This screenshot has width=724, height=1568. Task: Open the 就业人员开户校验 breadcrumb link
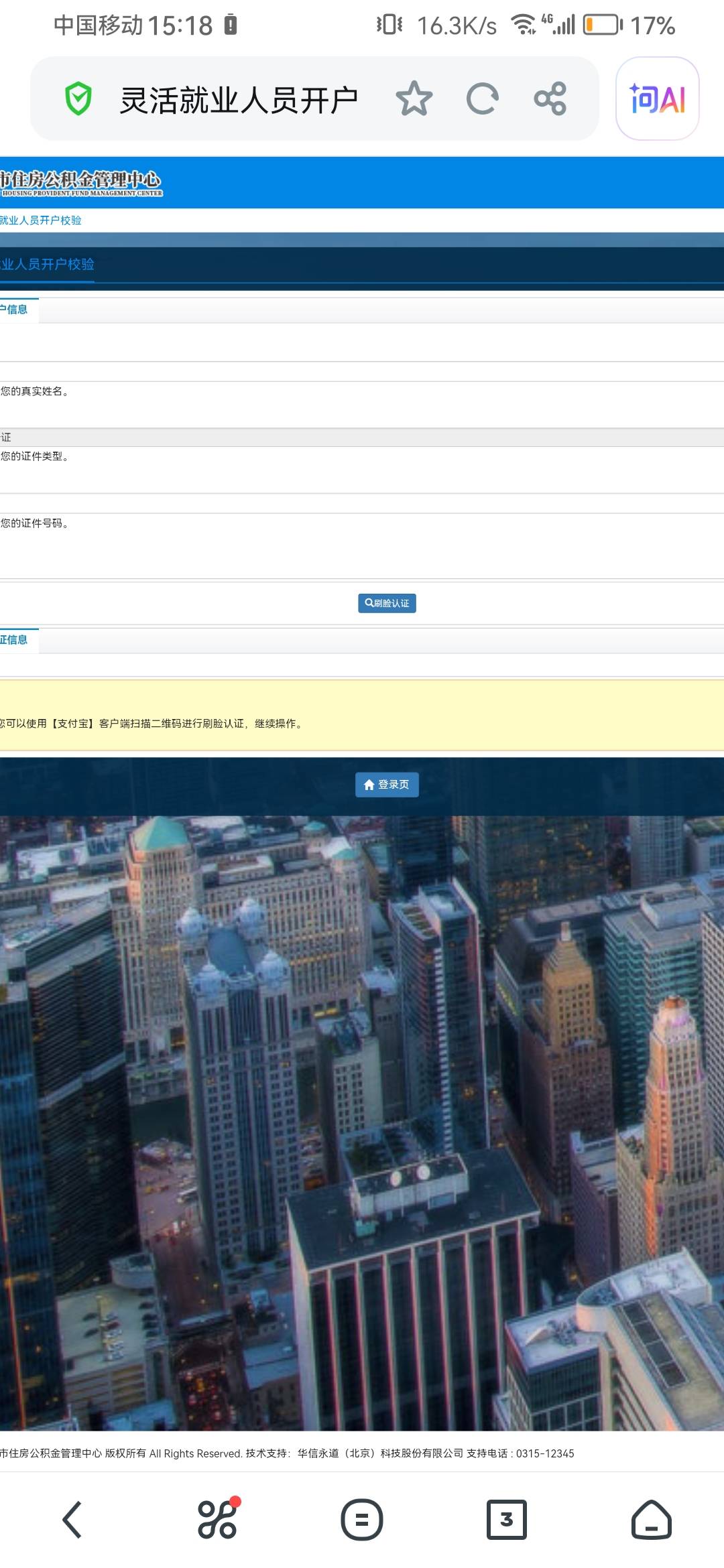tap(40, 220)
